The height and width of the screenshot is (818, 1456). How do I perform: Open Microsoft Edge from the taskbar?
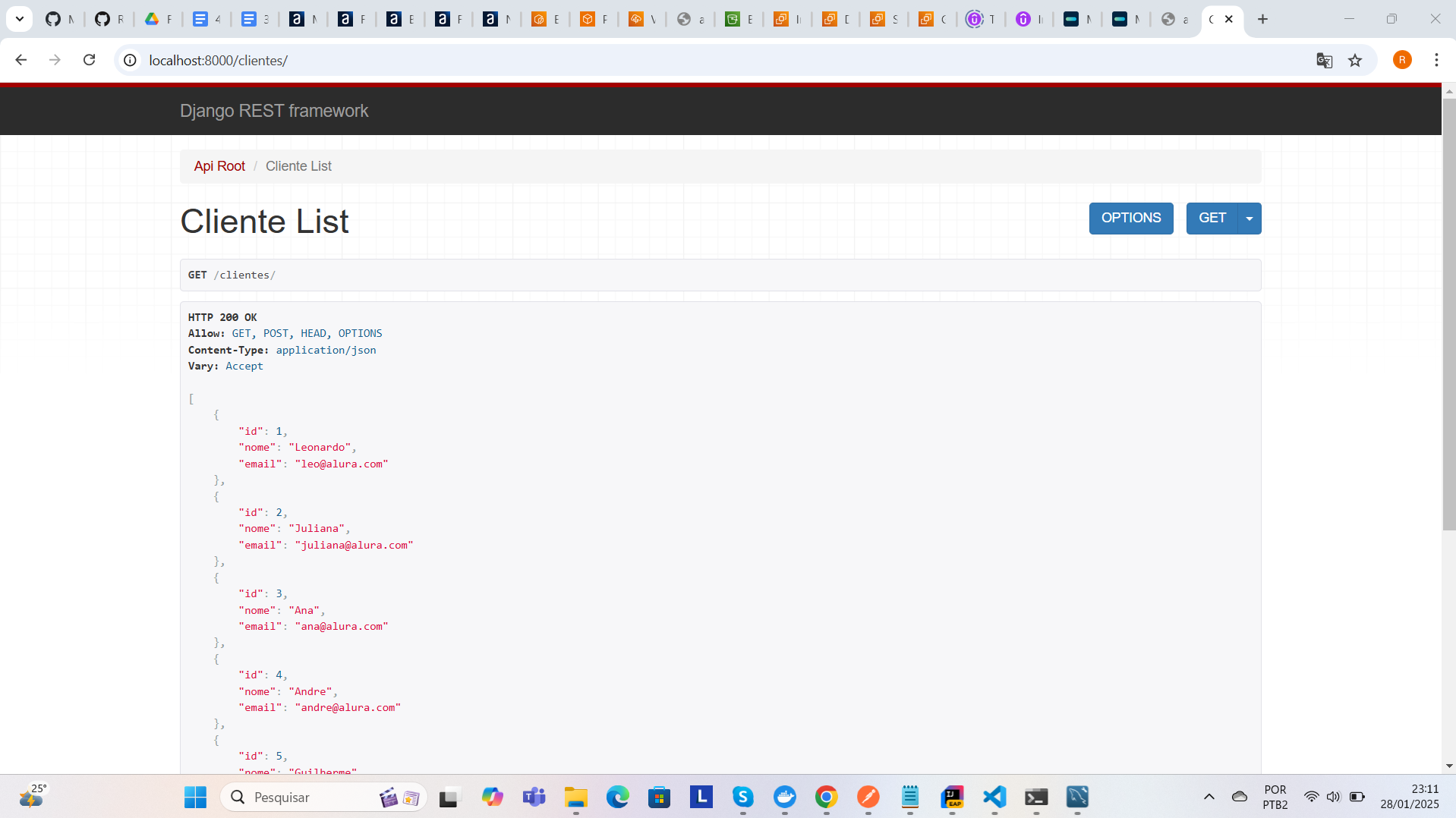pyautogui.click(x=617, y=798)
